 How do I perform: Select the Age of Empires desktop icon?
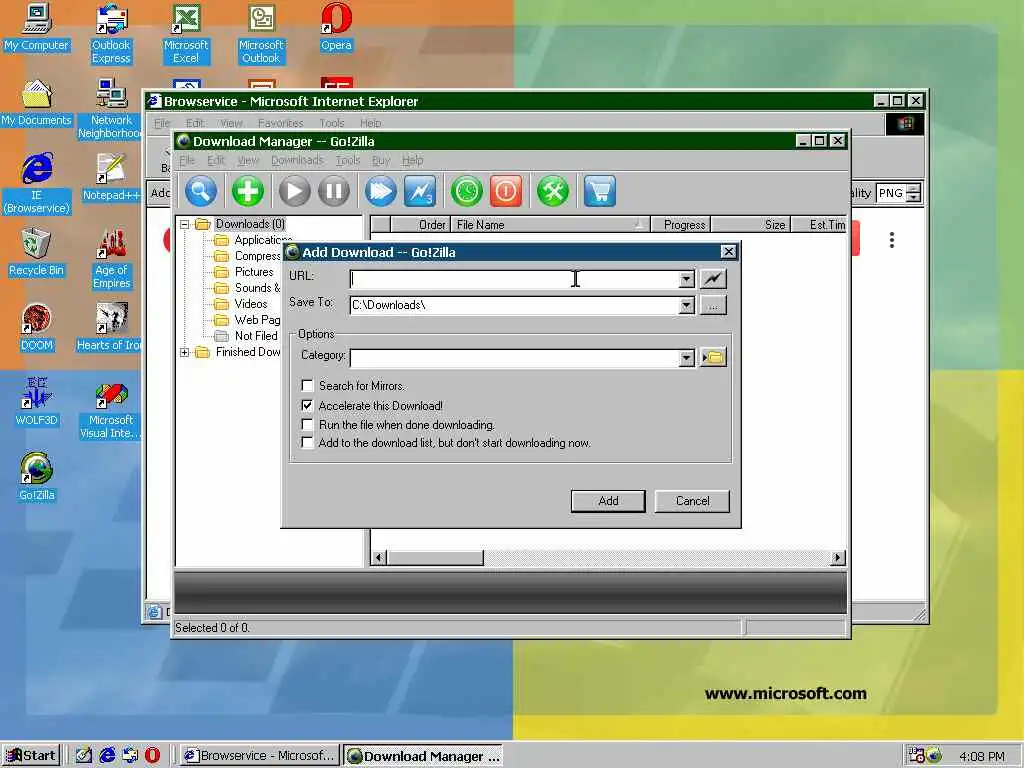click(x=112, y=259)
